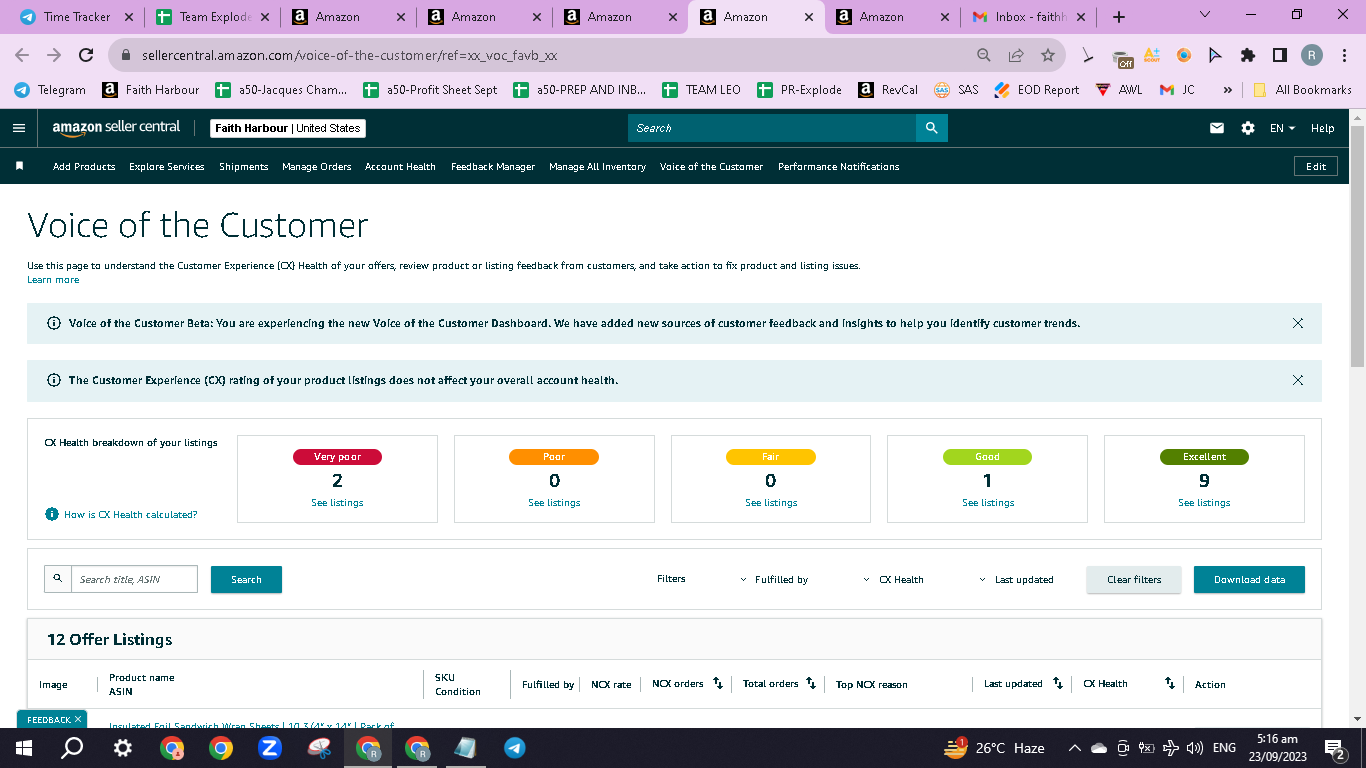
Task: Expand the Fulfilled by filter dropdown
Action: (x=774, y=580)
